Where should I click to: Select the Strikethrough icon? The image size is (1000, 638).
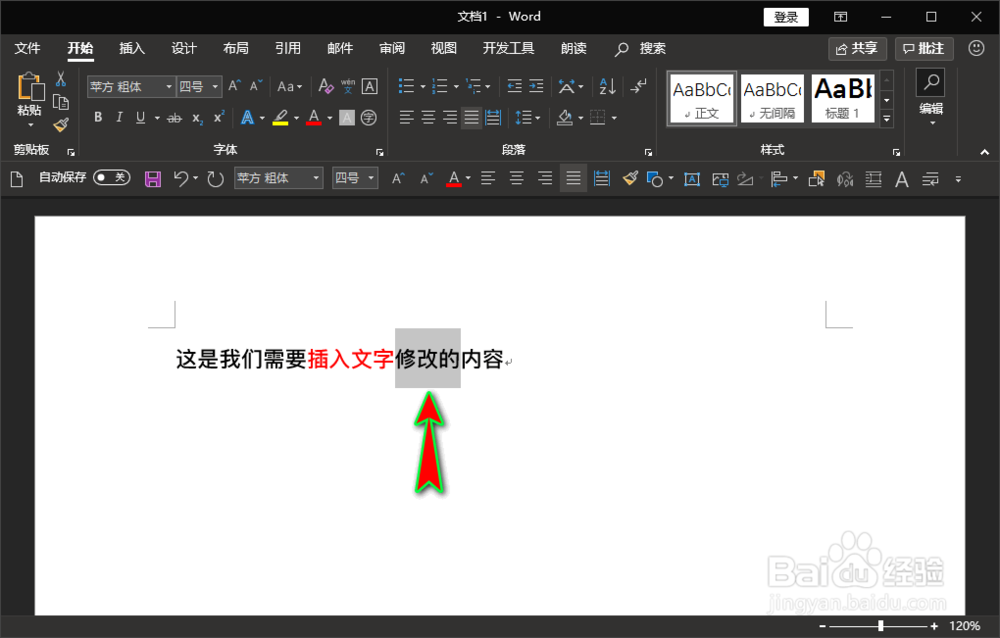[176, 118]
